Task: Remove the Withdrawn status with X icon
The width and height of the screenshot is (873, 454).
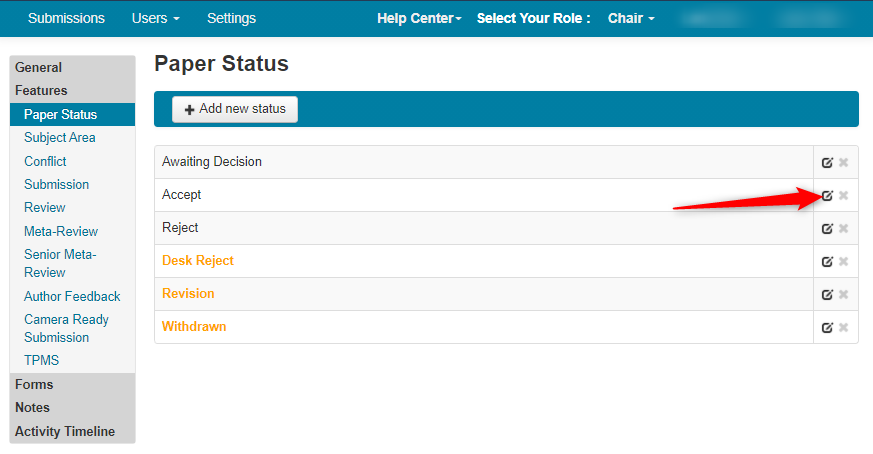Action: click(843, 328)
